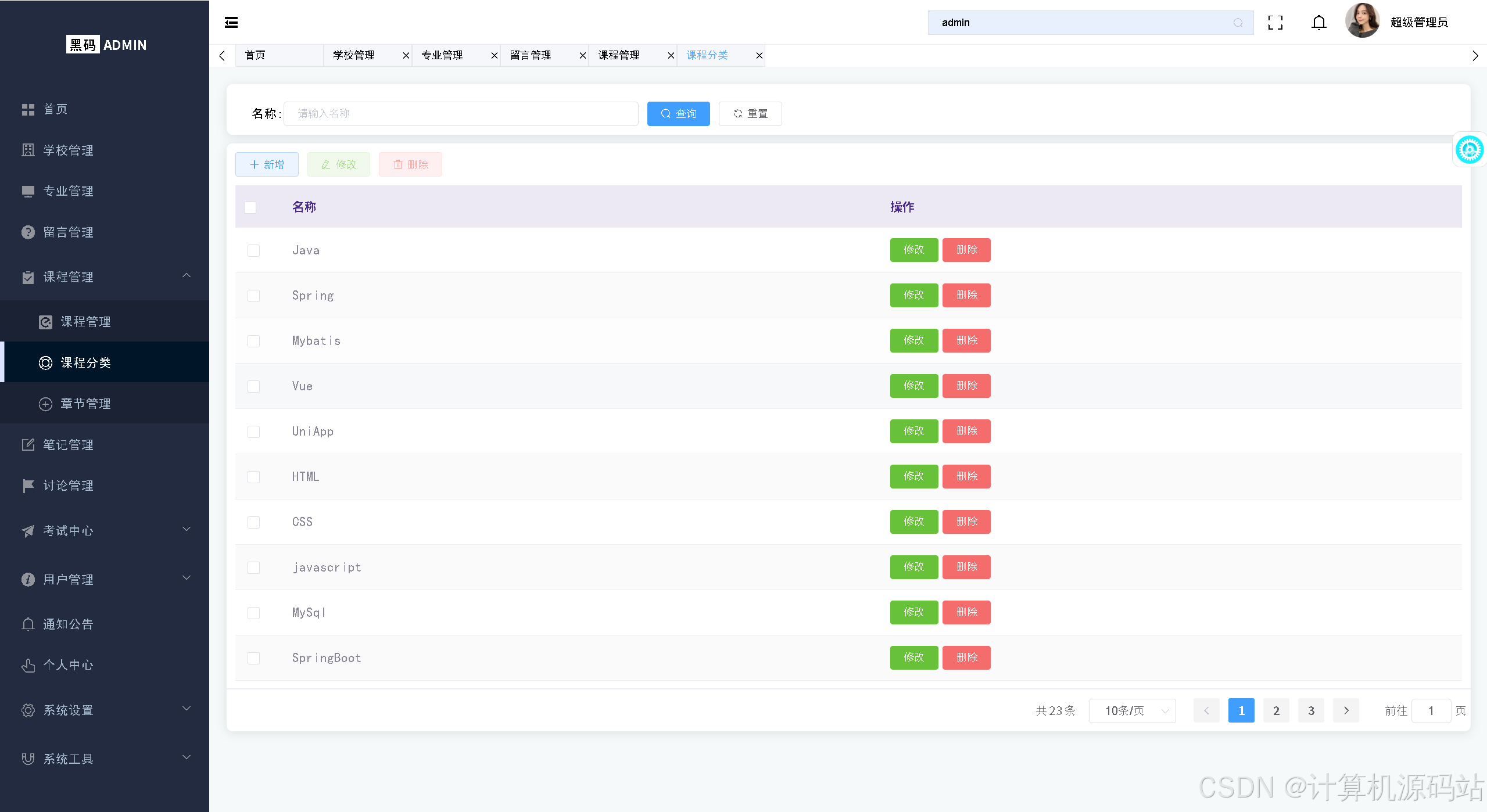
Task: Click the blue 查询 search button
Action: click(678, 114)
